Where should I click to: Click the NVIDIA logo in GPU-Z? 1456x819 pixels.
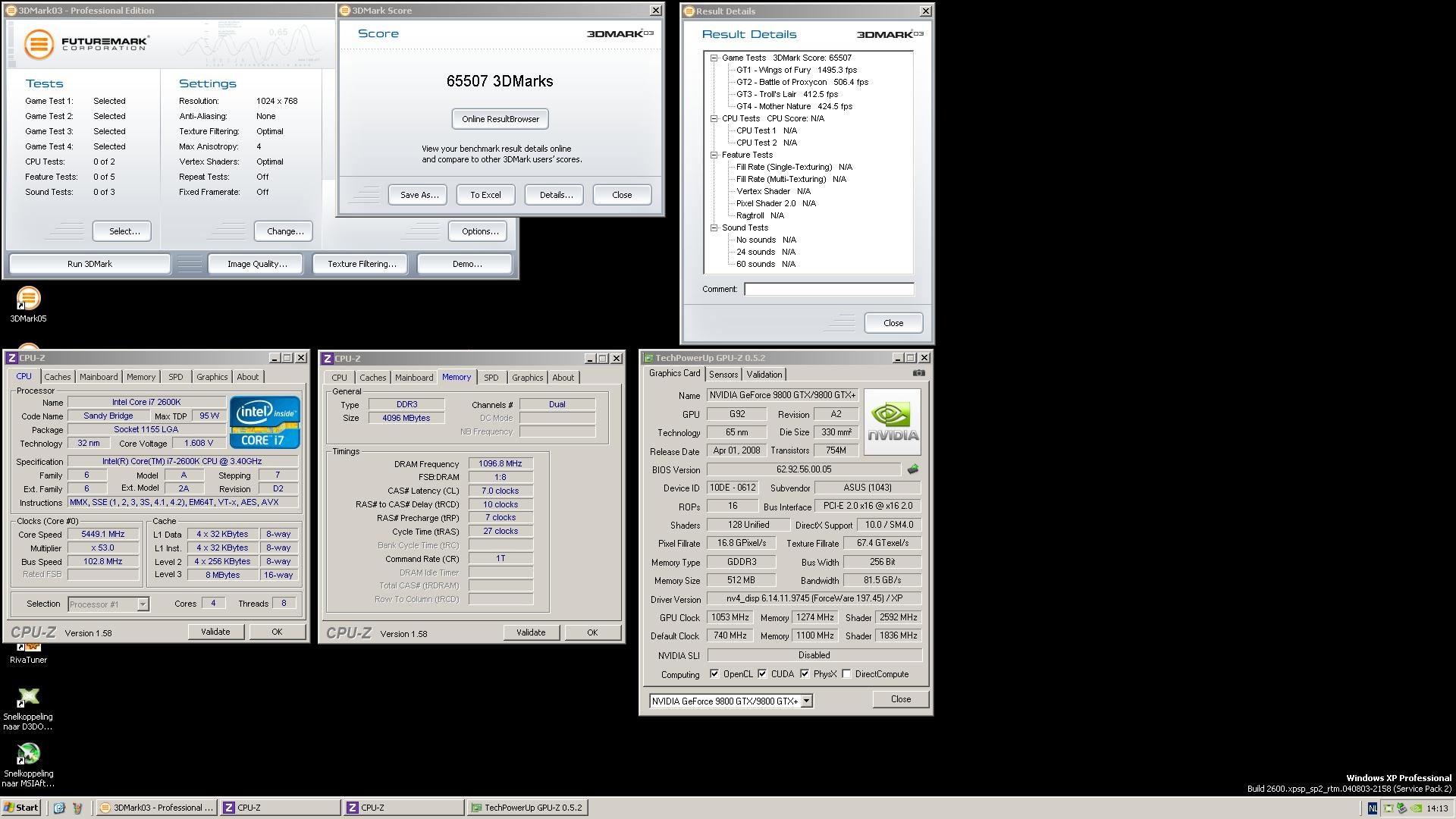893,422
